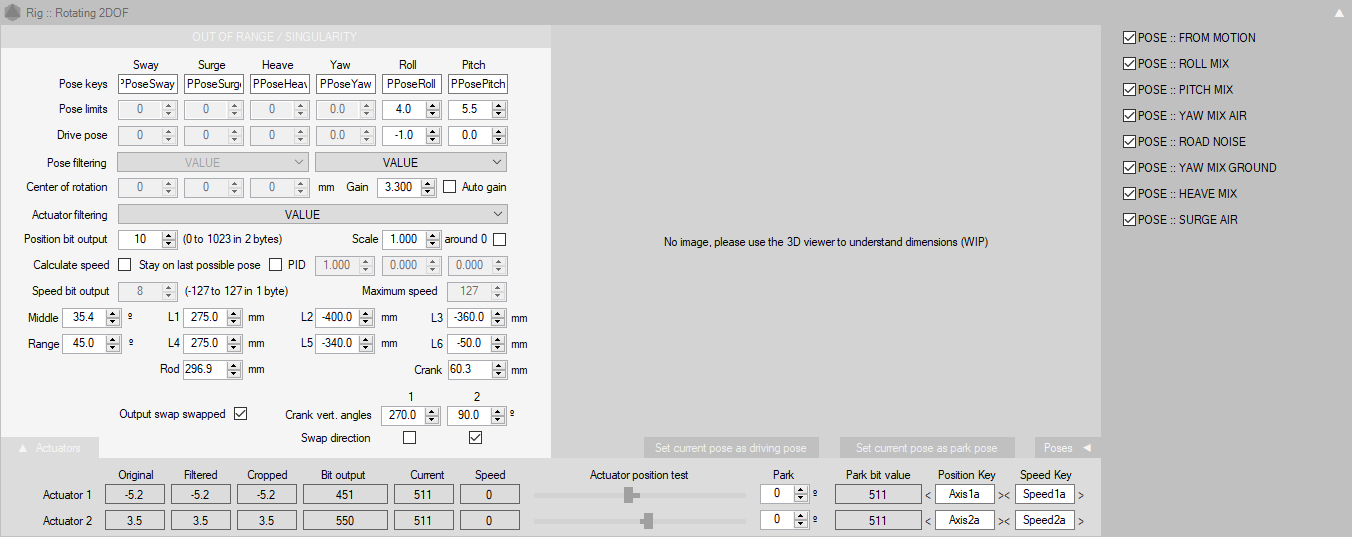The image size is (1352, 537).
Task: Toggle Swap direction checkbox for crank 2
Action: point(475,438)
